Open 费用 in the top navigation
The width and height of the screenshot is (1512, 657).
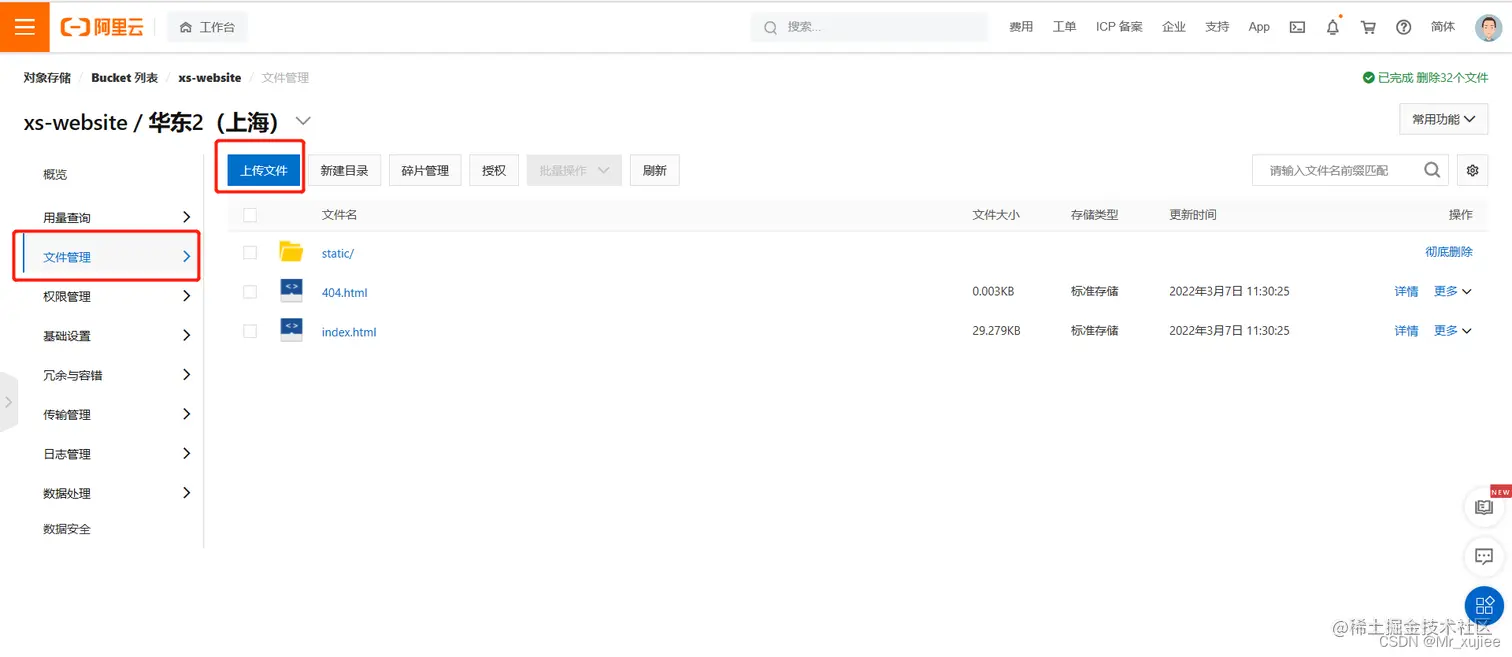click(x=1021, y=27)
